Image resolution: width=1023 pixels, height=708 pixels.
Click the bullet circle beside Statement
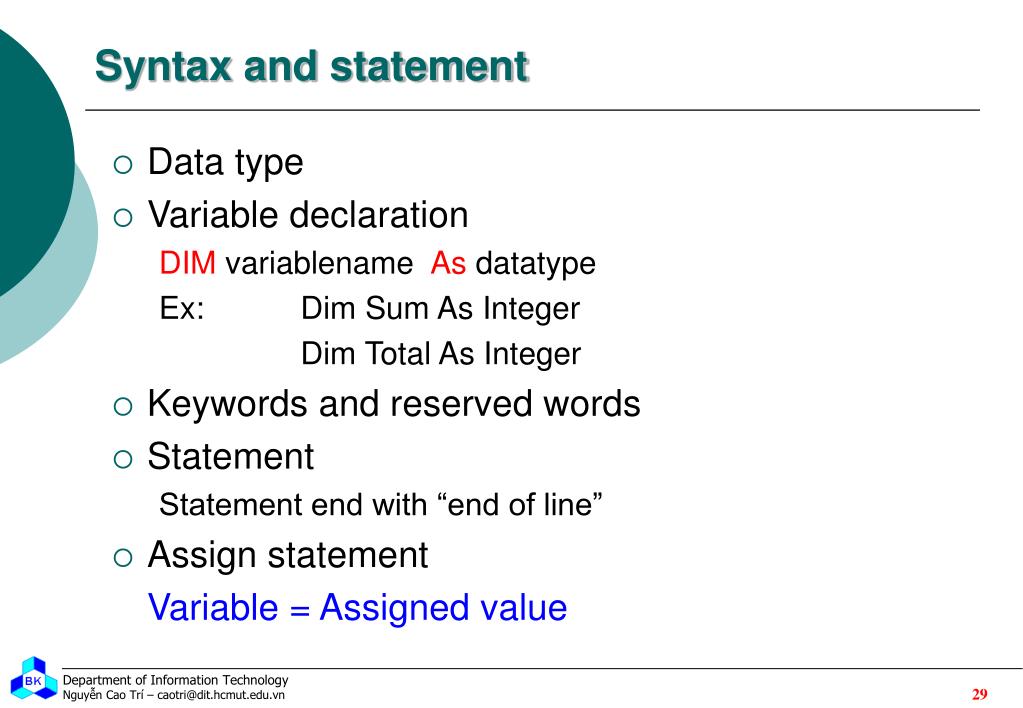click(x=123, y=459)
